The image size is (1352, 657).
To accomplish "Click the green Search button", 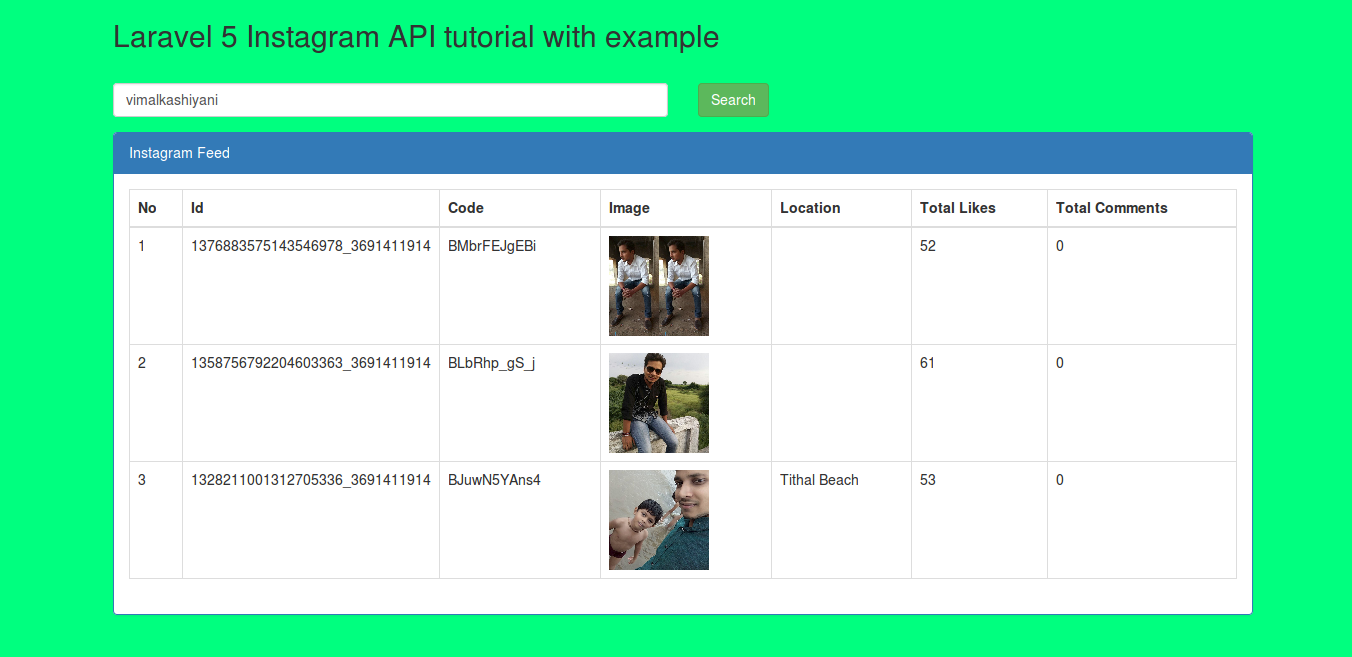I will pyautogui.click(x=733, y=100).
